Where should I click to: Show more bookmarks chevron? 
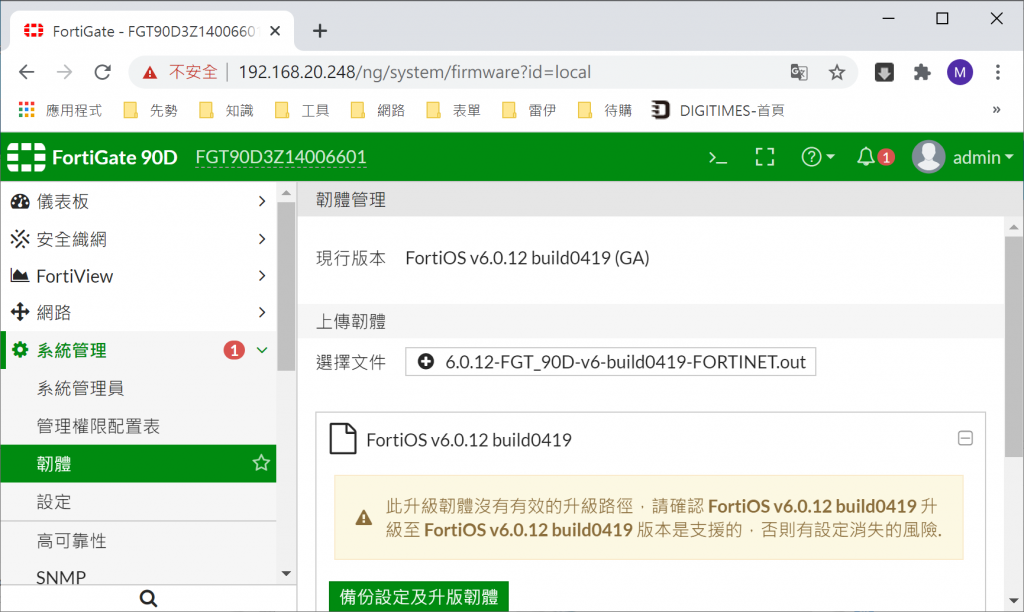[x=997, y=110]
